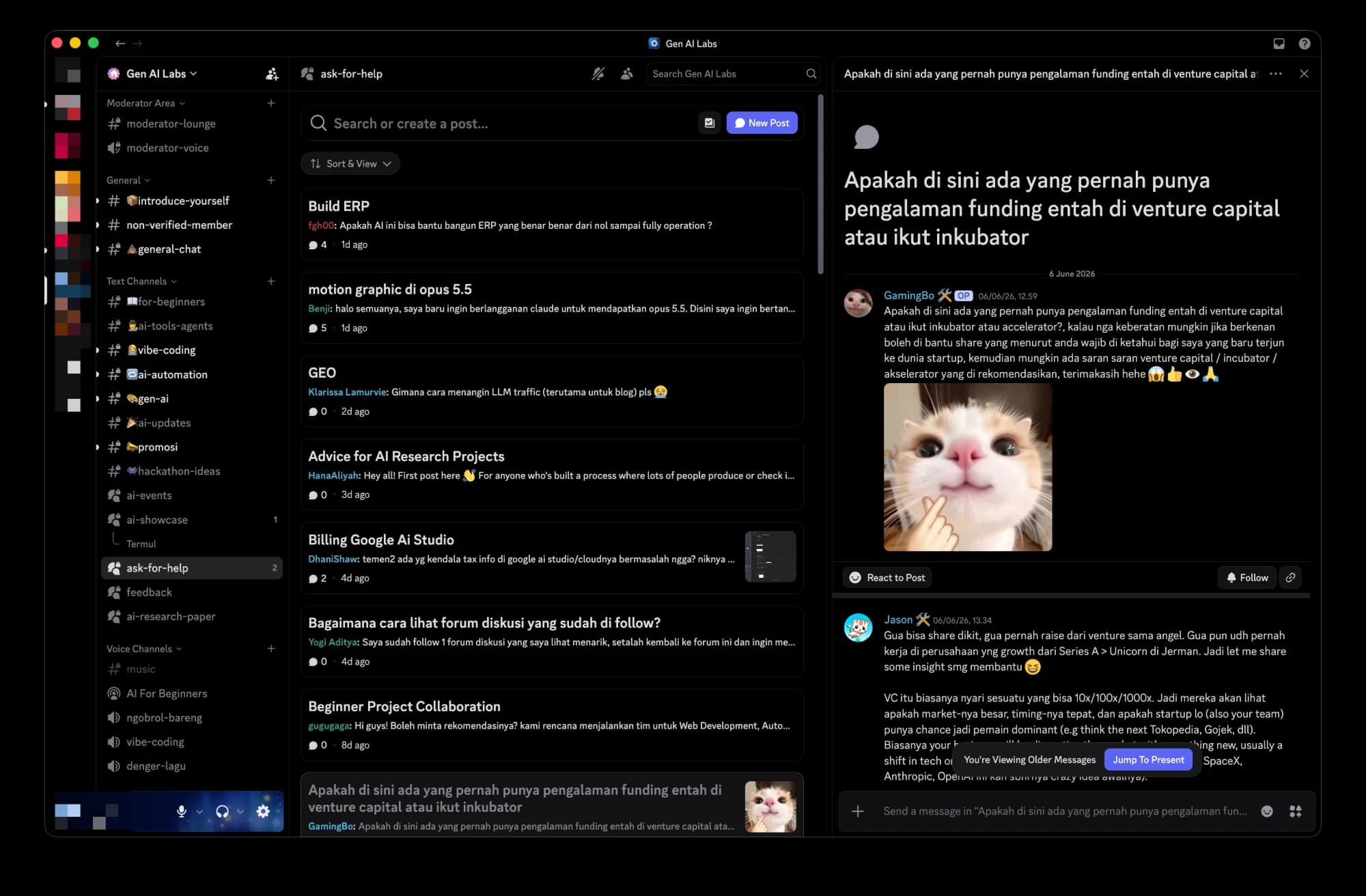
Task: Collapse the Moderator Area category
Action: [145, 103]
